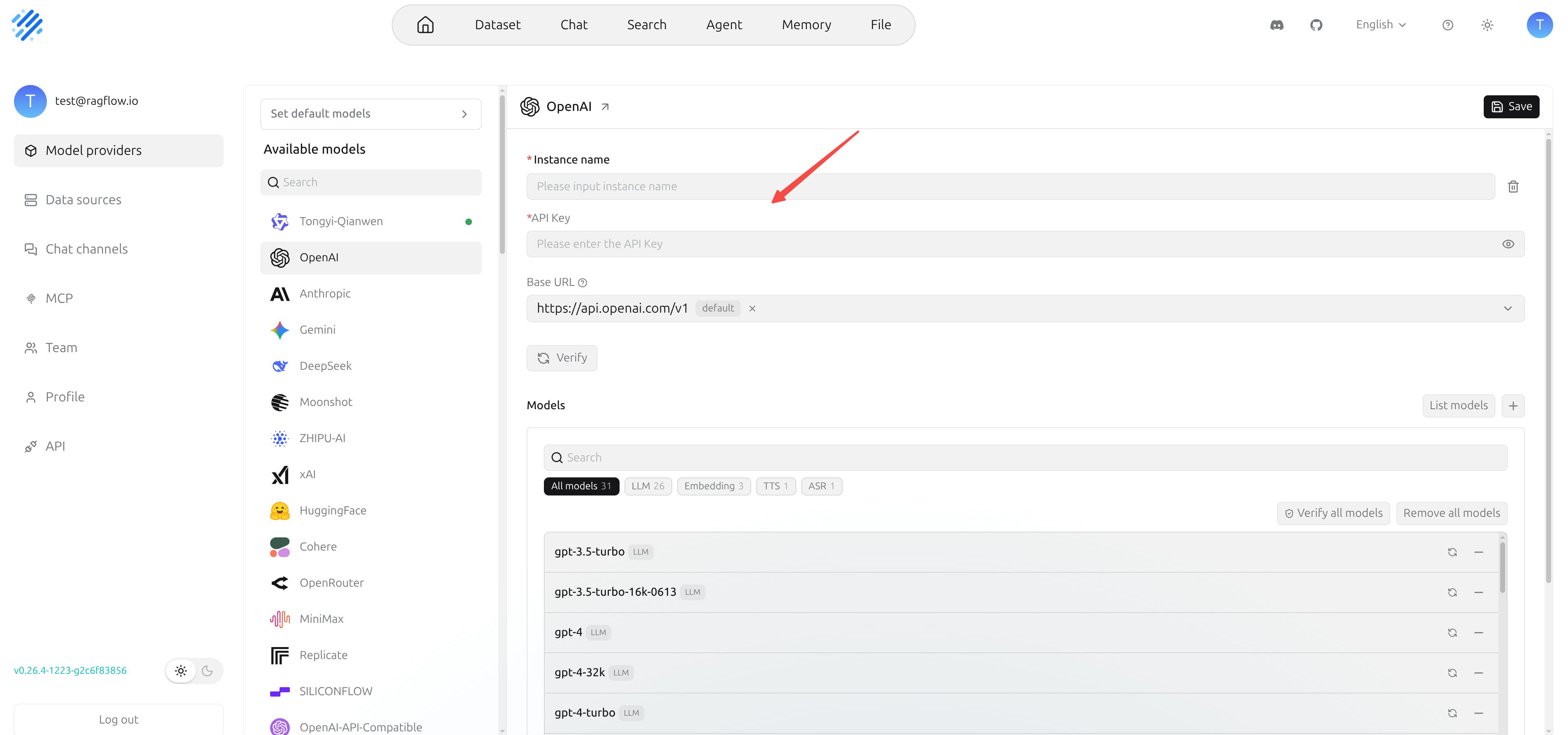
Task: Filter models by LLM
Action: 648,486
